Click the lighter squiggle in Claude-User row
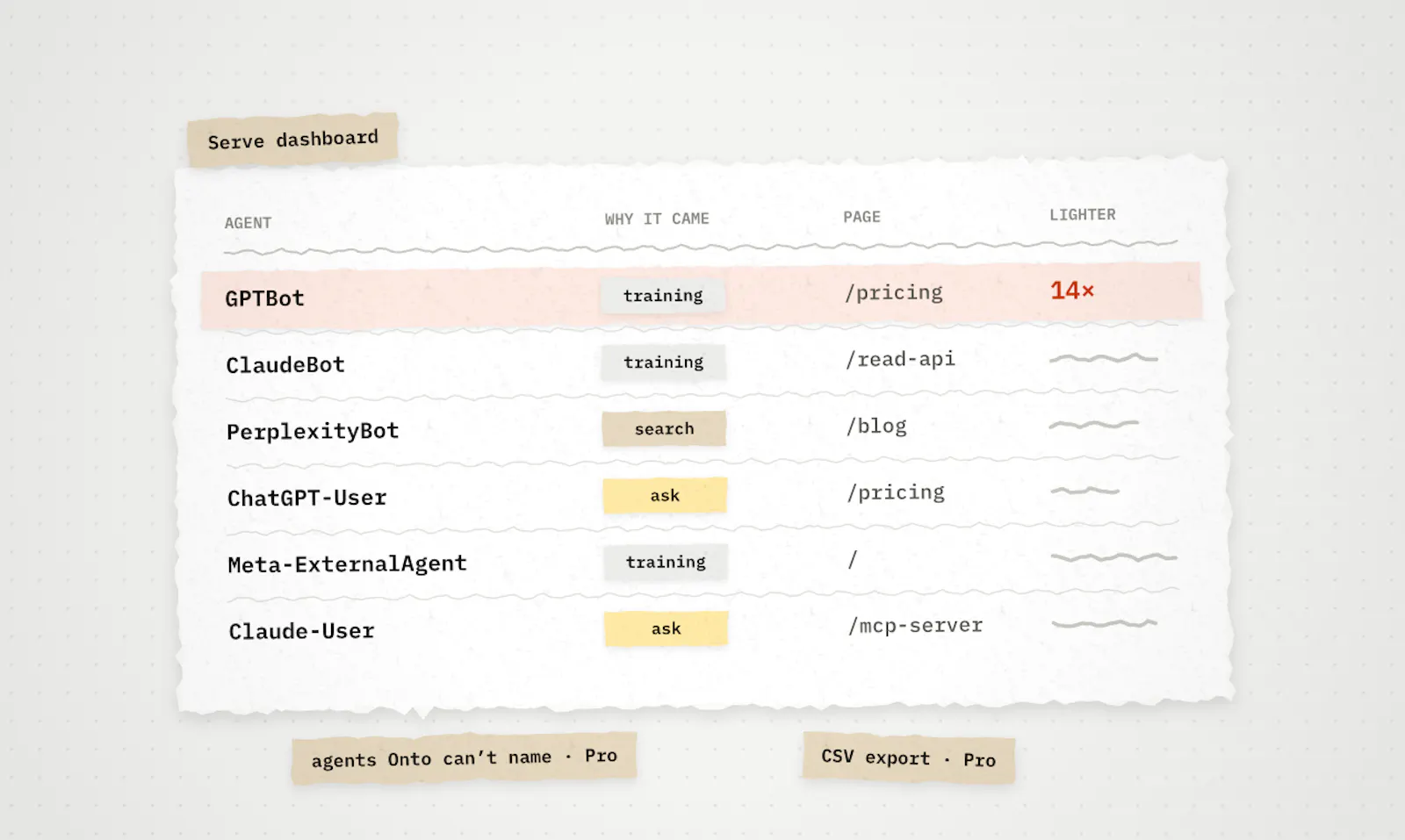This screenshot has height=840, width=1405. point(1105,624)
